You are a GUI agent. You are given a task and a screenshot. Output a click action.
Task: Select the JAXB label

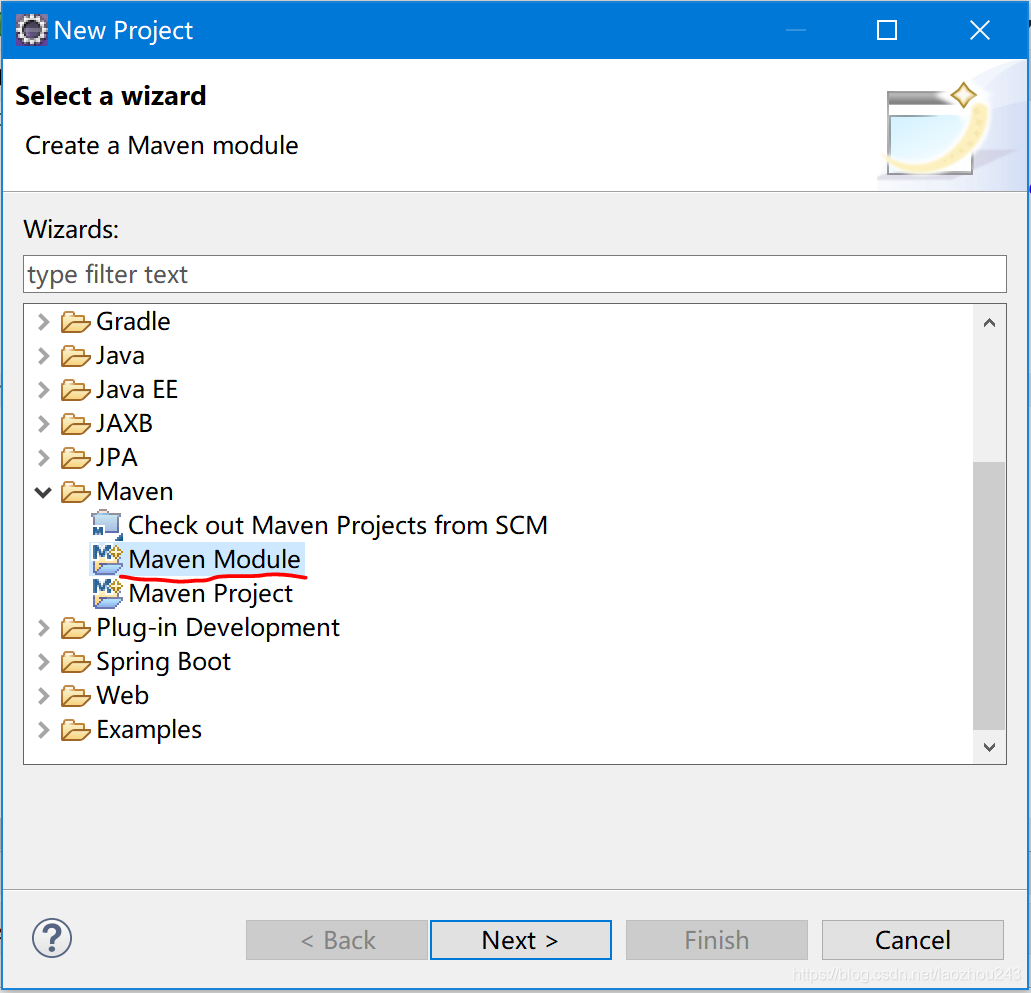pyautogui.click(x=124, y=424)
